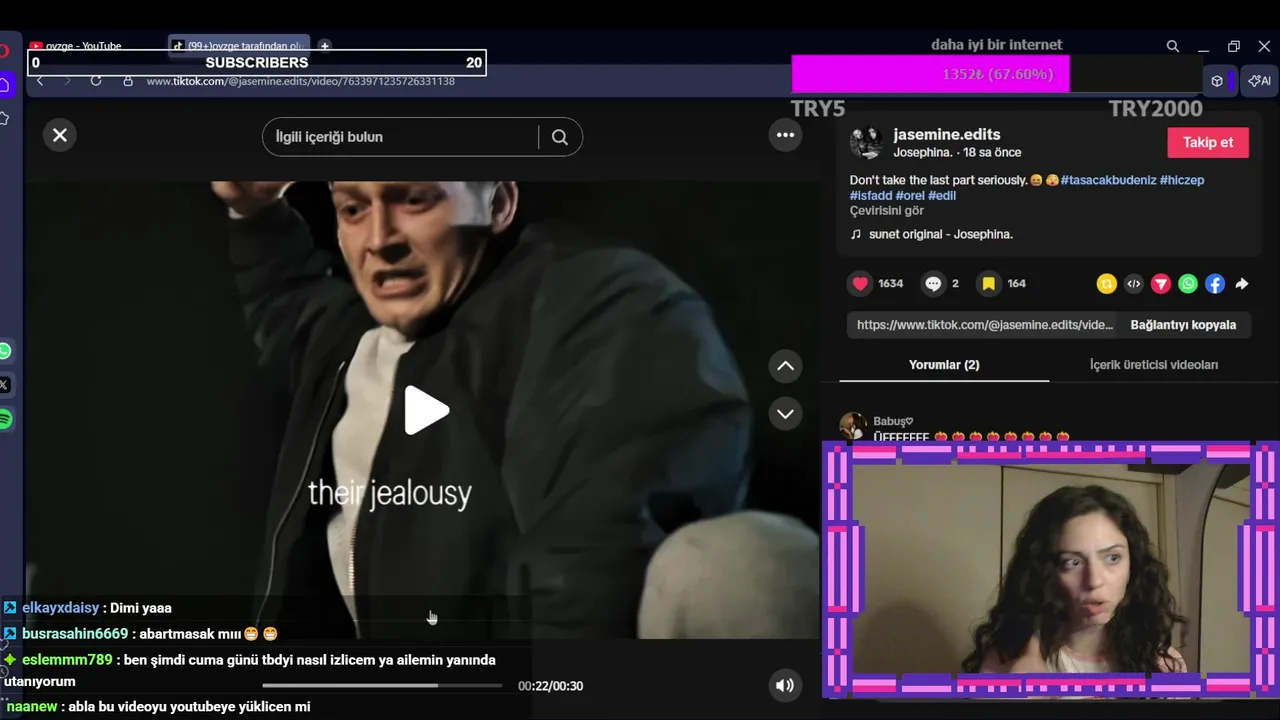Open the Opera menu logo
Viewport: 1280px width, 720px height.
5,50
